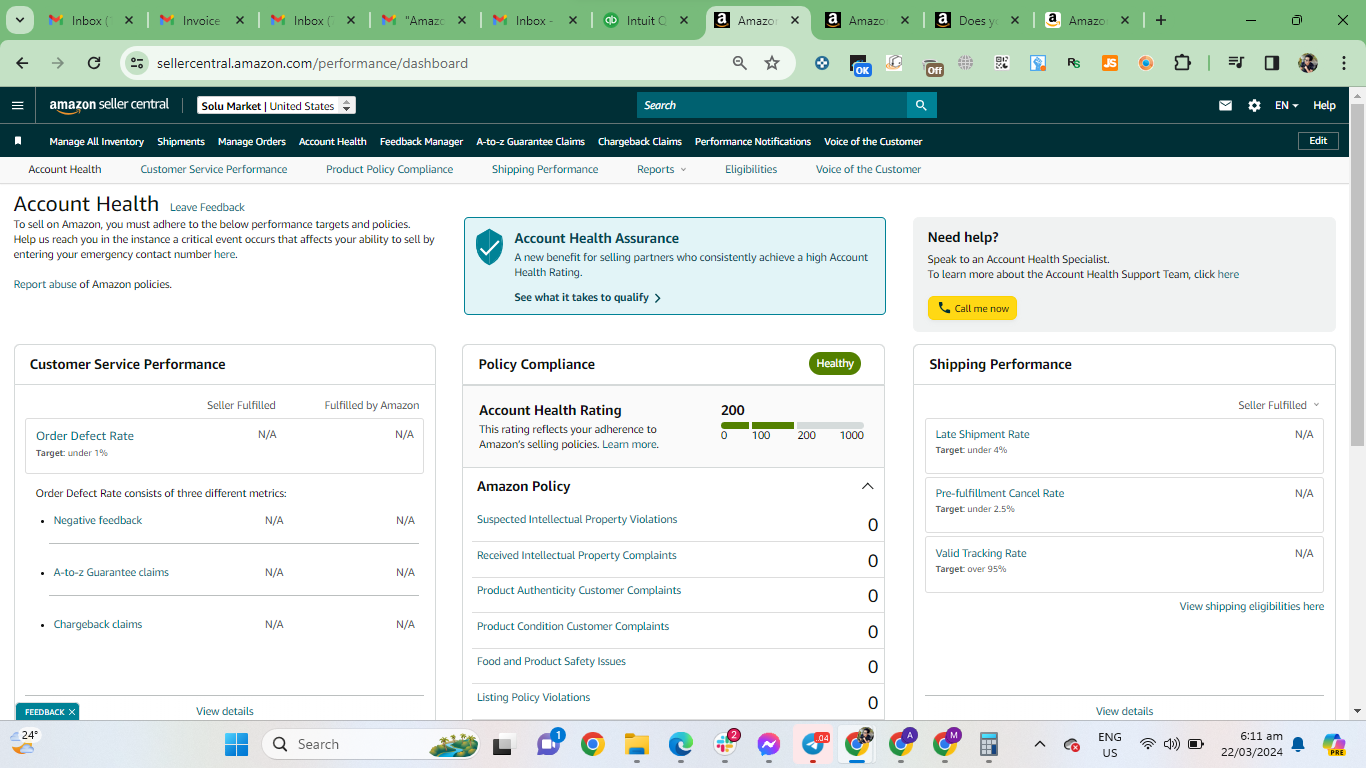The width and height of the screenshot is (1366, 768).
Task: Bookmark this page with the star icon
Action: [772, 63]
